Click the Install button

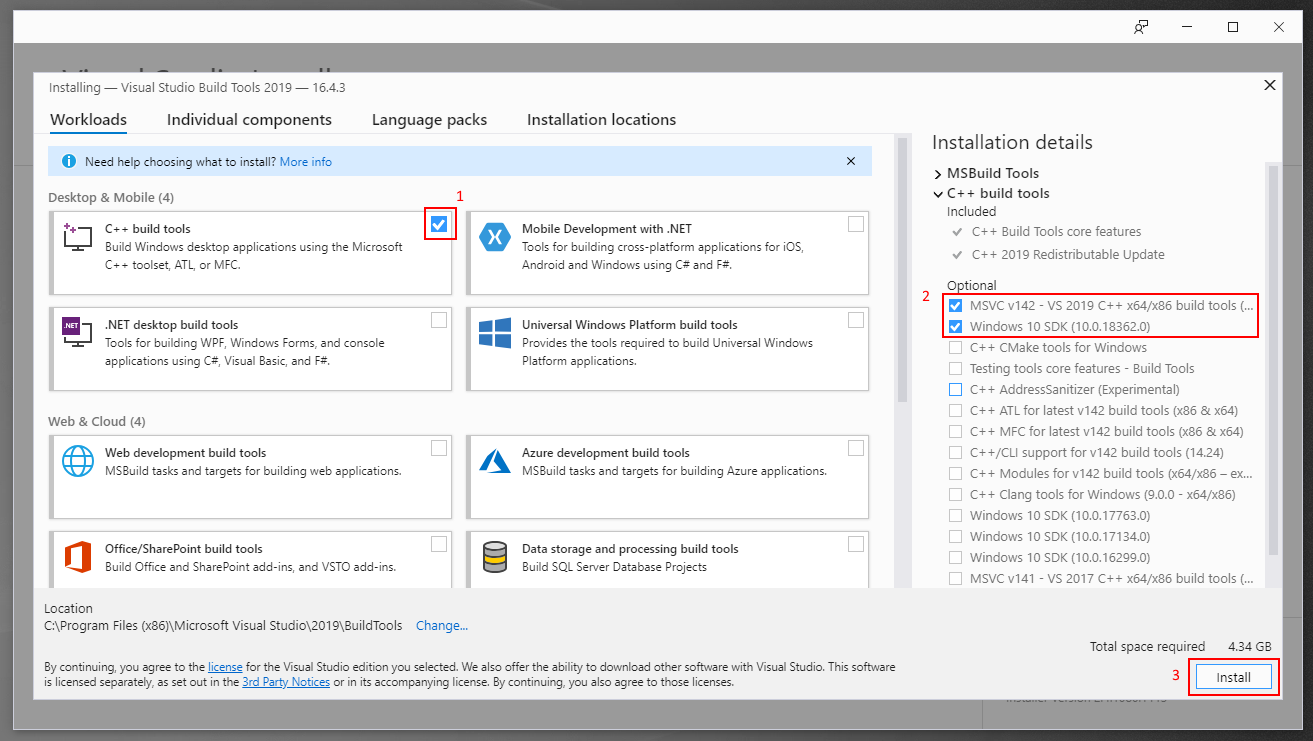[1233, 677]
